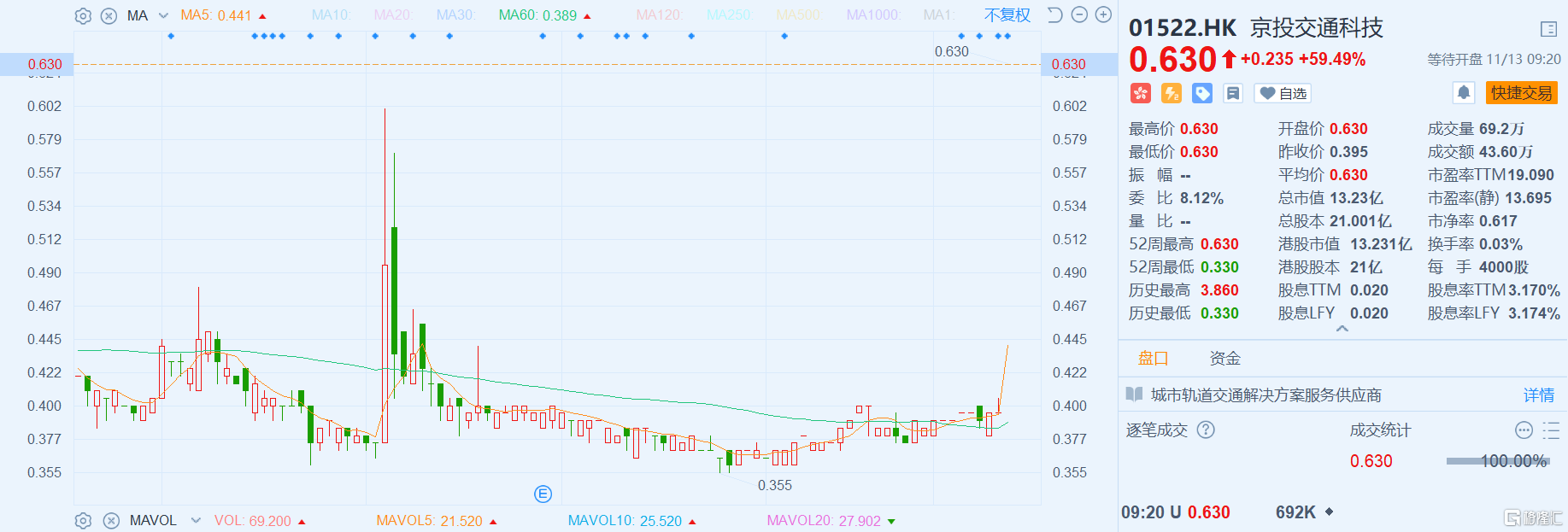1568x532 pixels.
Task: Click the price alert bell icon
Action: point(1463,92)
